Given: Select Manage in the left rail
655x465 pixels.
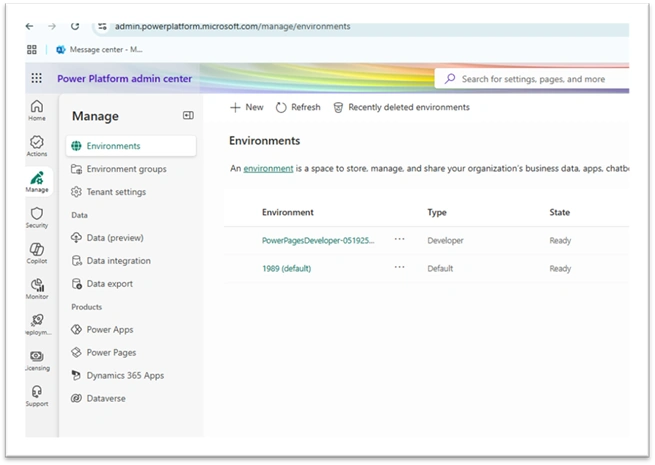Looking at the screenshot, I should [37, 181].
